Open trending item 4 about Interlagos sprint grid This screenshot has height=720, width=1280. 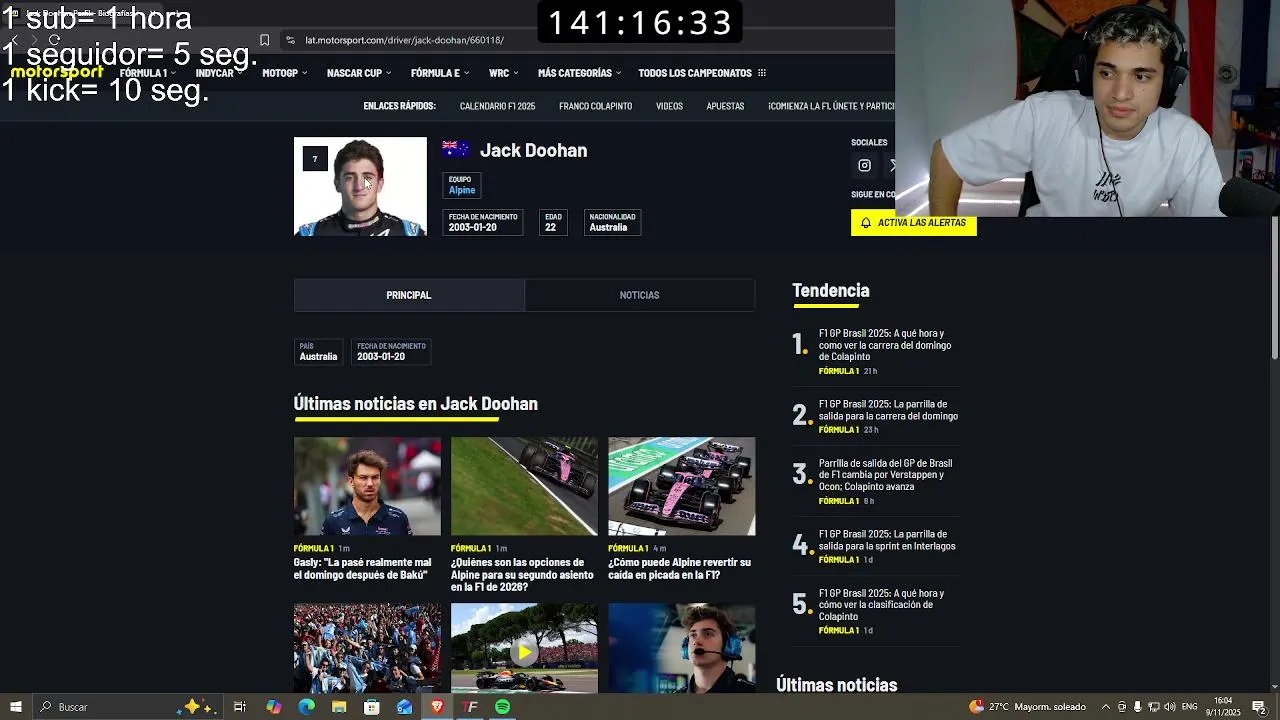click(x=887, y=540)
